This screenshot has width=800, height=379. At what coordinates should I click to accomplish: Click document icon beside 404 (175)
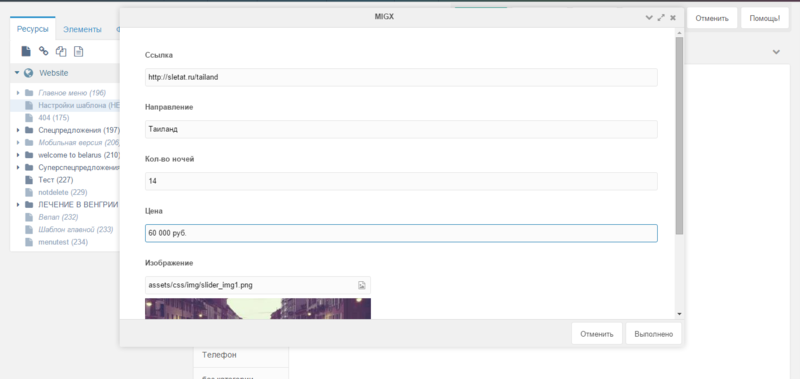29,118
